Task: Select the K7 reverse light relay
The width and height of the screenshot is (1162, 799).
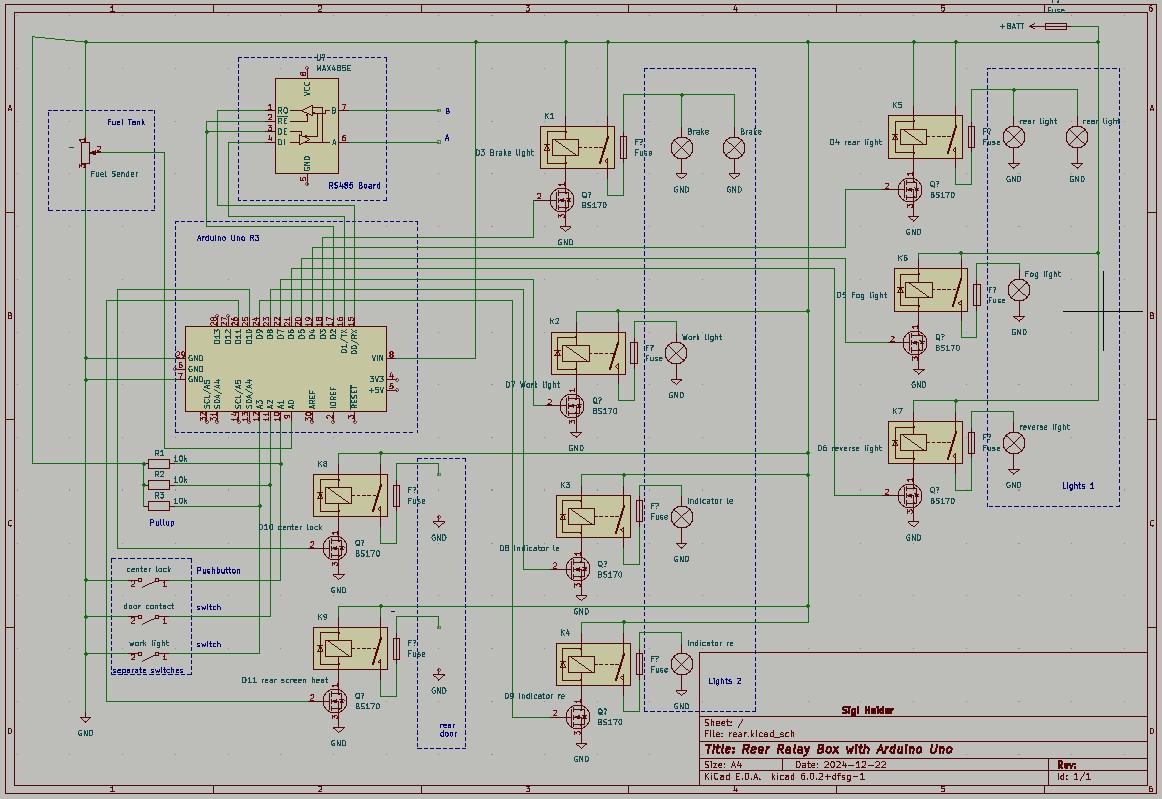Action: pos(925,442)
